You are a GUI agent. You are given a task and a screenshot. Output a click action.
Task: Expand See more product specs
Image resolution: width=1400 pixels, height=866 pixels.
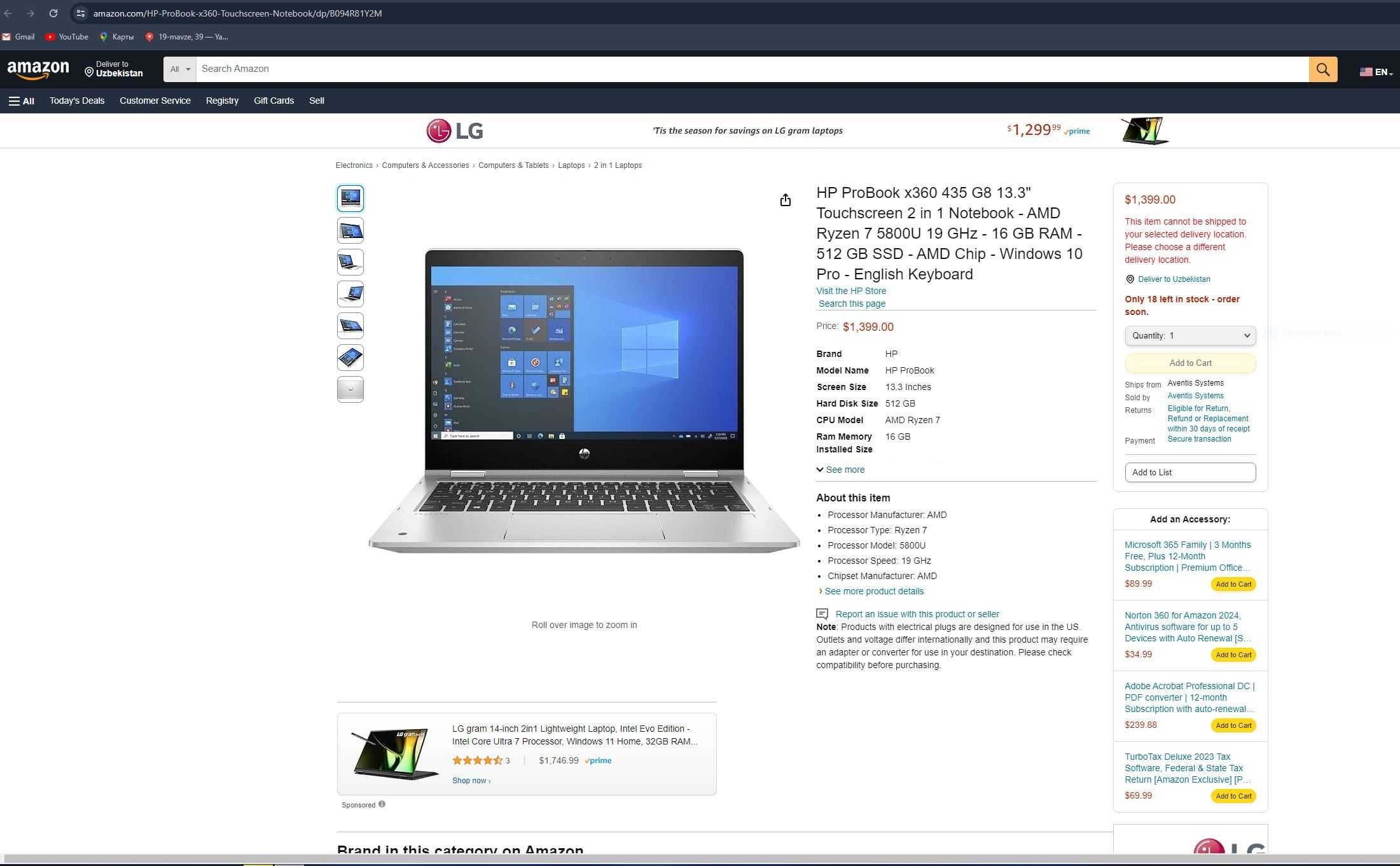(840, 470)
